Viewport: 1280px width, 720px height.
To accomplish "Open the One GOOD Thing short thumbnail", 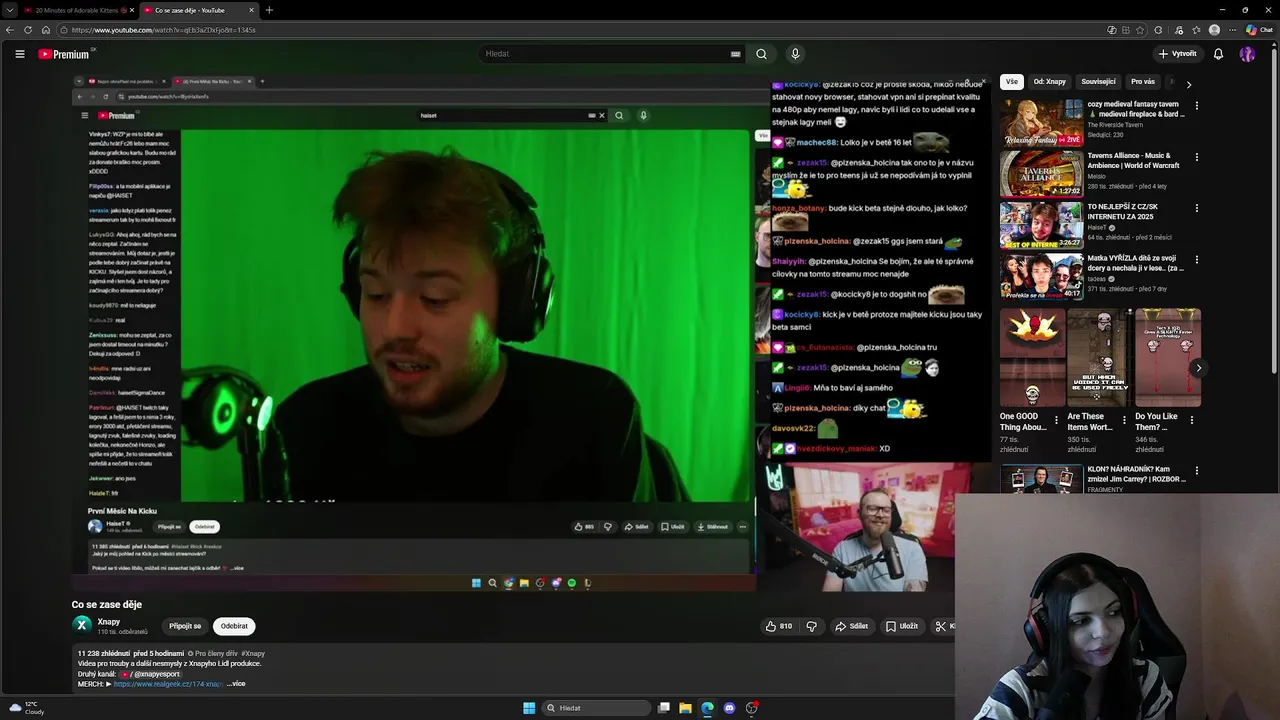I will 1032,358.
